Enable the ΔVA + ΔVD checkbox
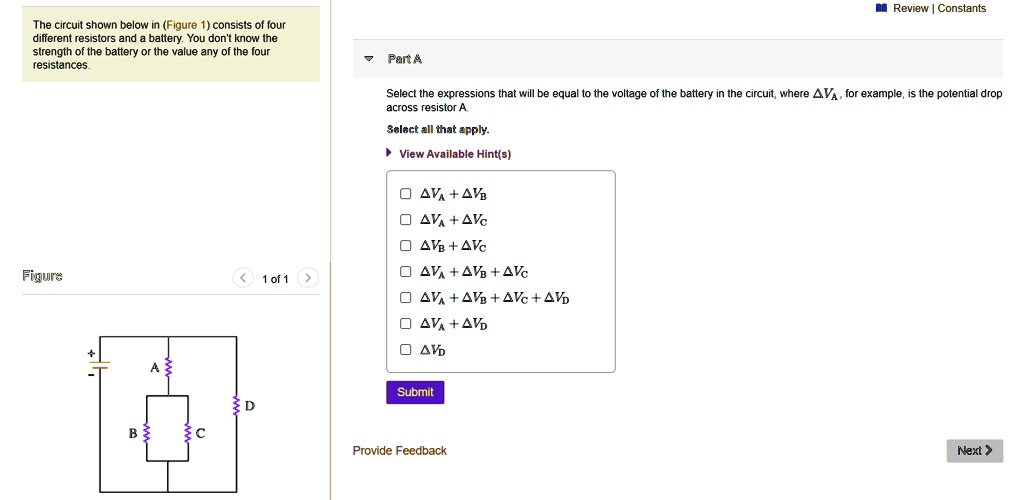 405,324
